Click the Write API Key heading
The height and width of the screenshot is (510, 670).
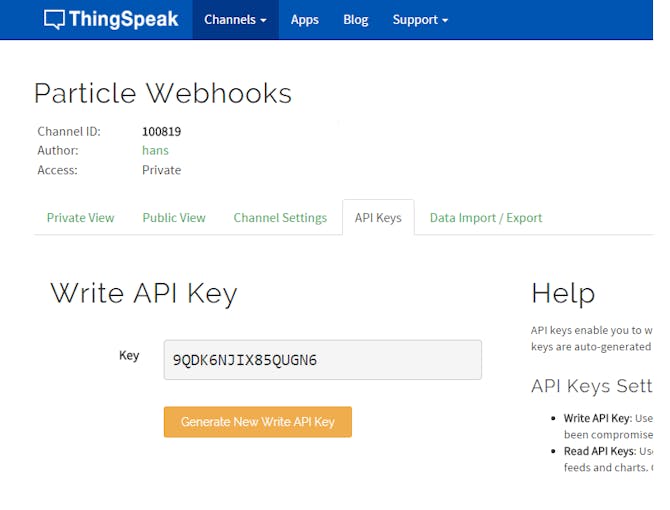pos(144,293)
